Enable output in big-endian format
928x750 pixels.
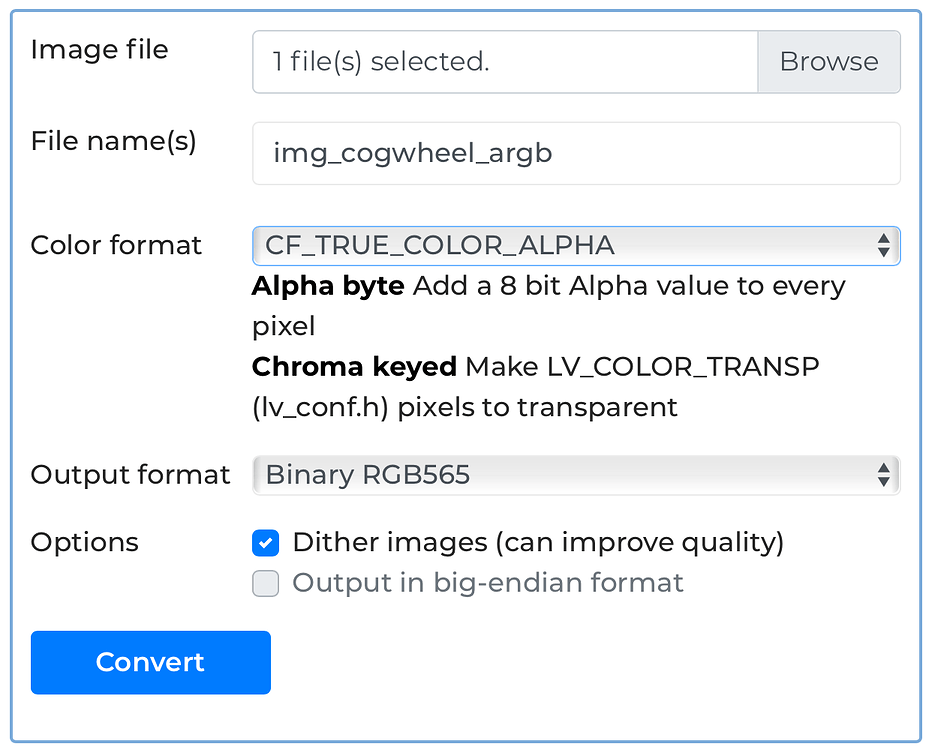(x=266, y=583)
